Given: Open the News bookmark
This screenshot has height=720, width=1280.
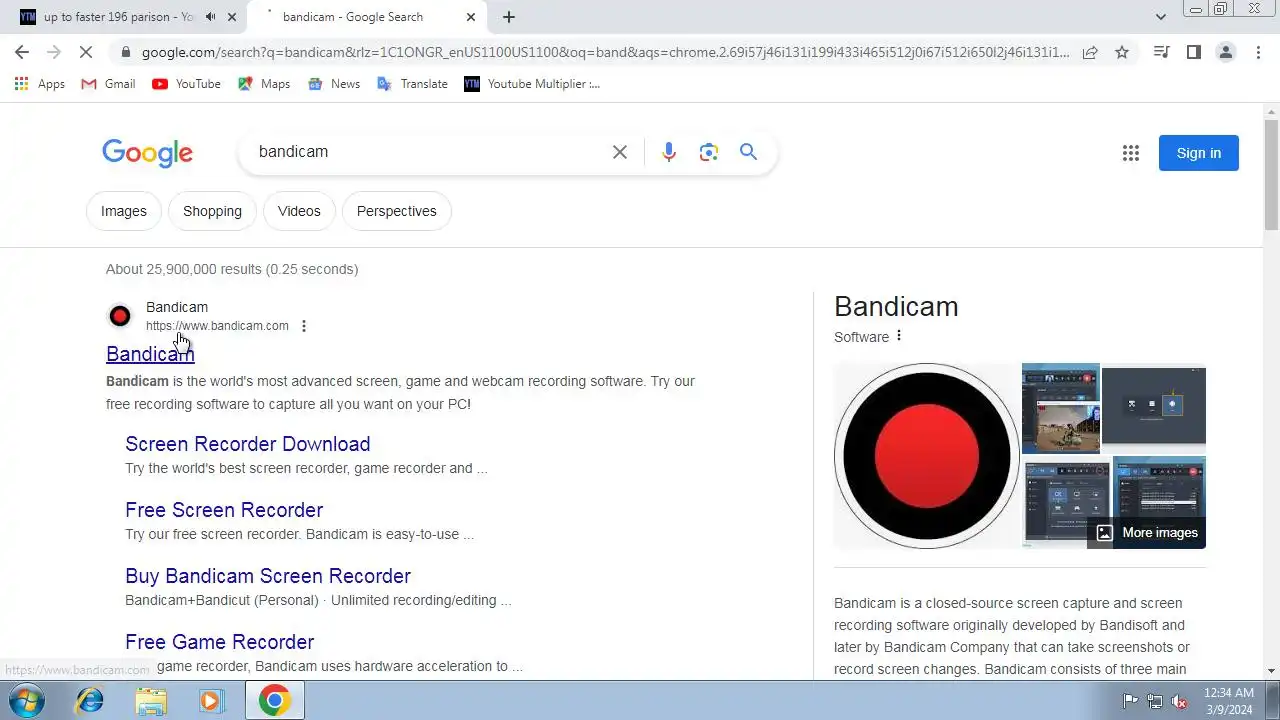Looking at the screenshot, I should tap(334, 84).
